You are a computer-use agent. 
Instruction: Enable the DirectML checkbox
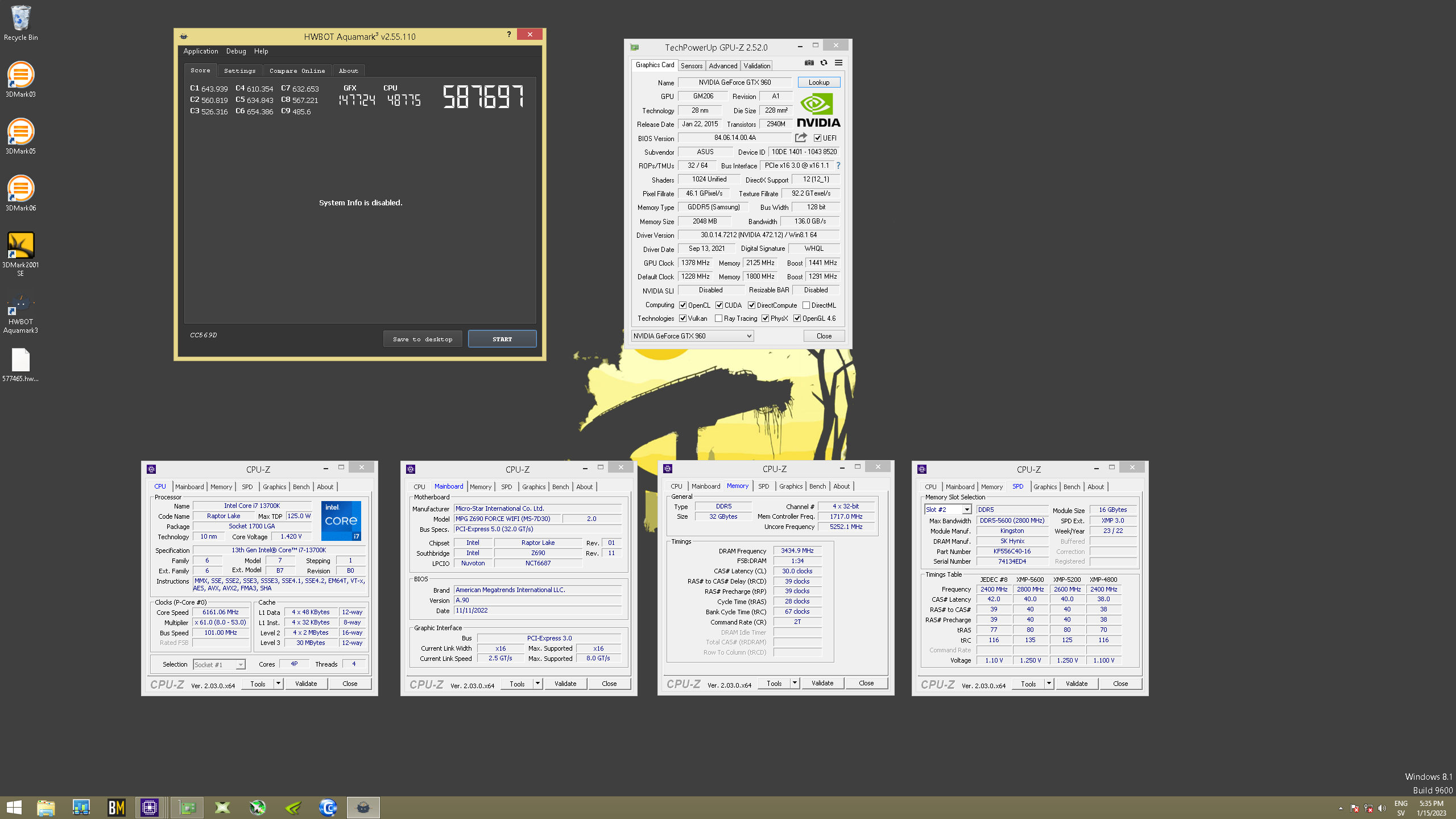[806, 305]
